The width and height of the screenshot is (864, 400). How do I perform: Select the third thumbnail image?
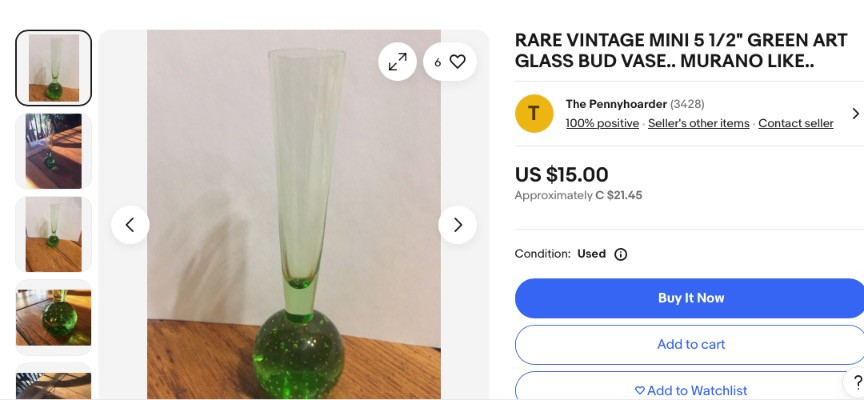pos(54,234)
